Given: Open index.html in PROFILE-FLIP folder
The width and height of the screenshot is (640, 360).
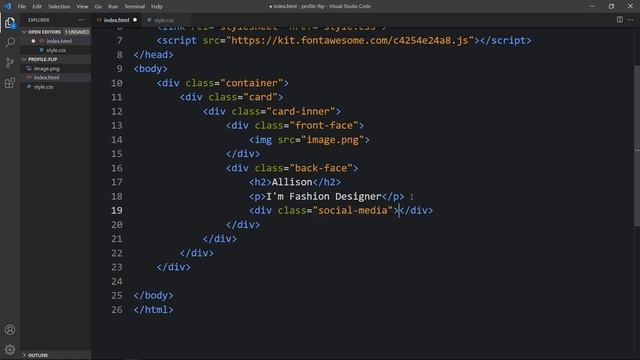Looking at the screenshot, I should [x=47, y=78].
